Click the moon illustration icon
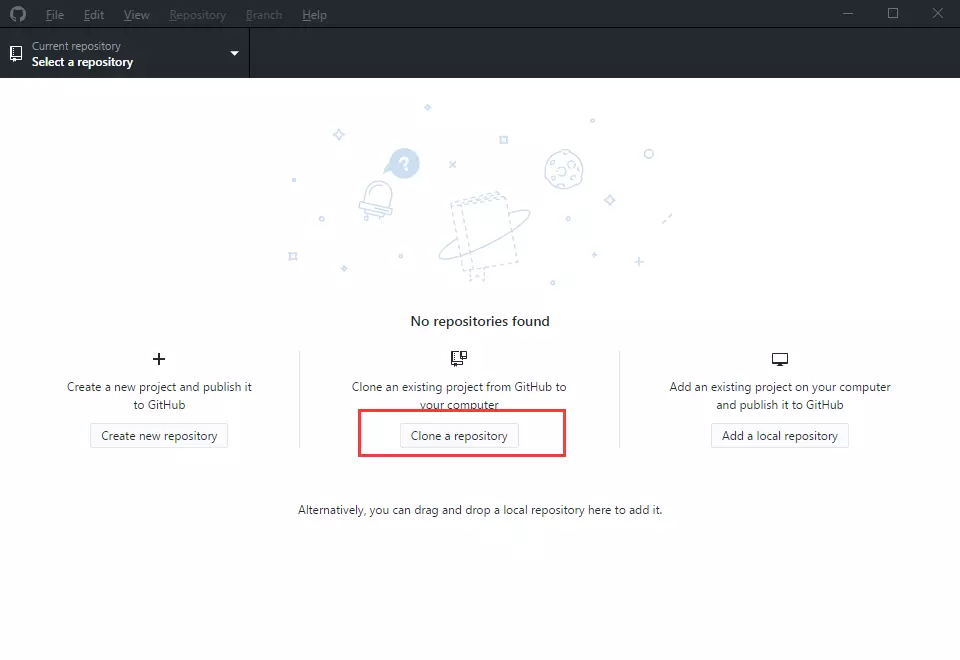 coord(564,169)
